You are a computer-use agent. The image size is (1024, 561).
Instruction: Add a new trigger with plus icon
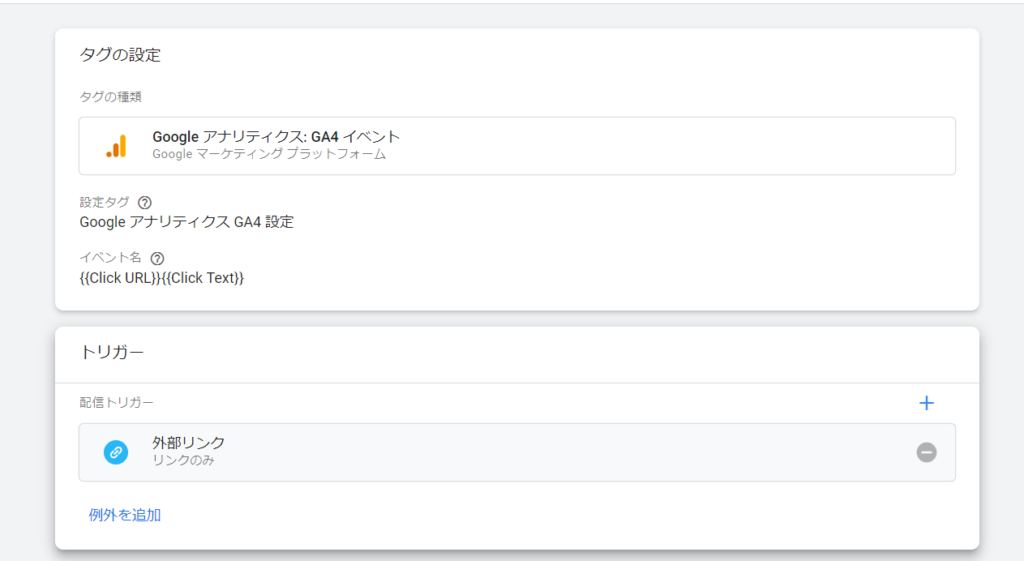point(926,403)
